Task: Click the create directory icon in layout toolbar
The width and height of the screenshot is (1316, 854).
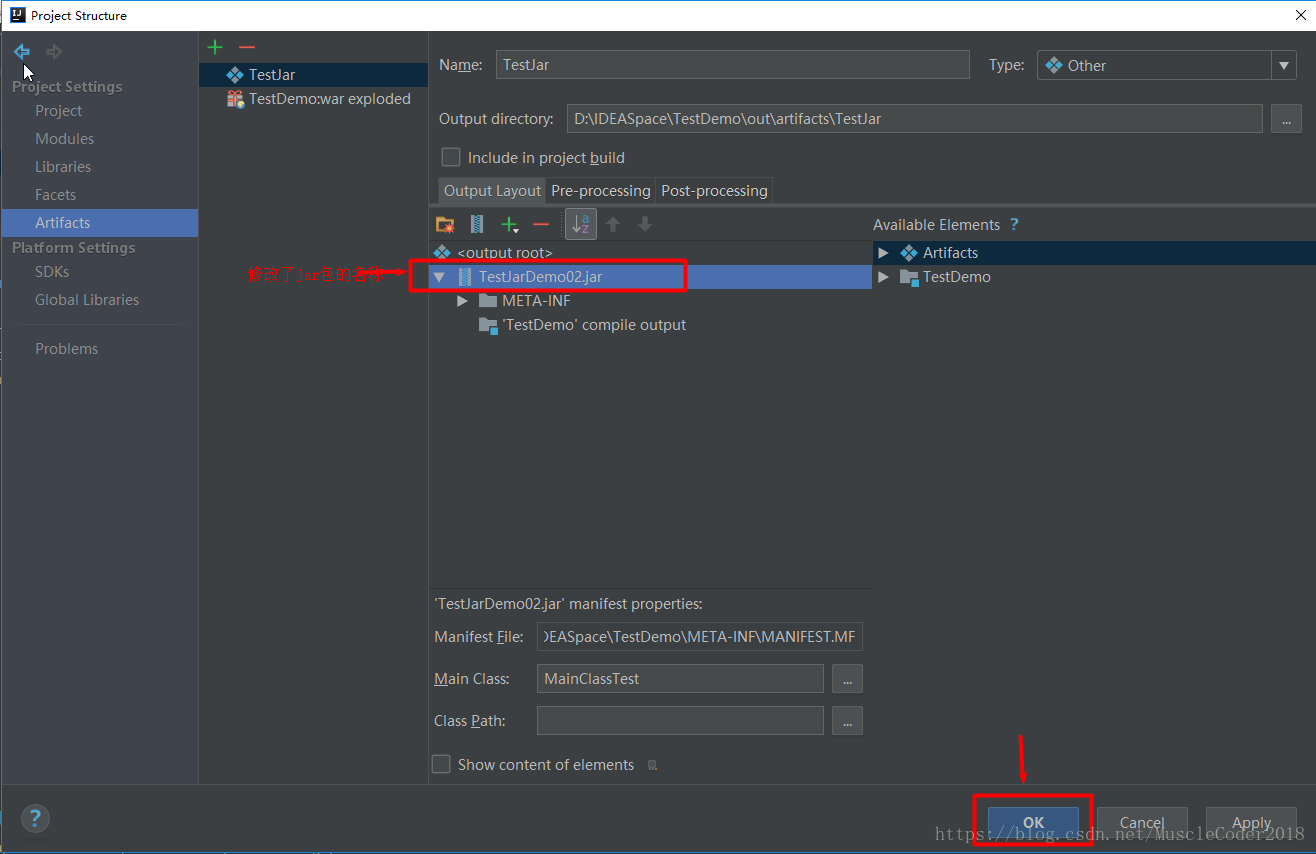Action: click(445, 225)
